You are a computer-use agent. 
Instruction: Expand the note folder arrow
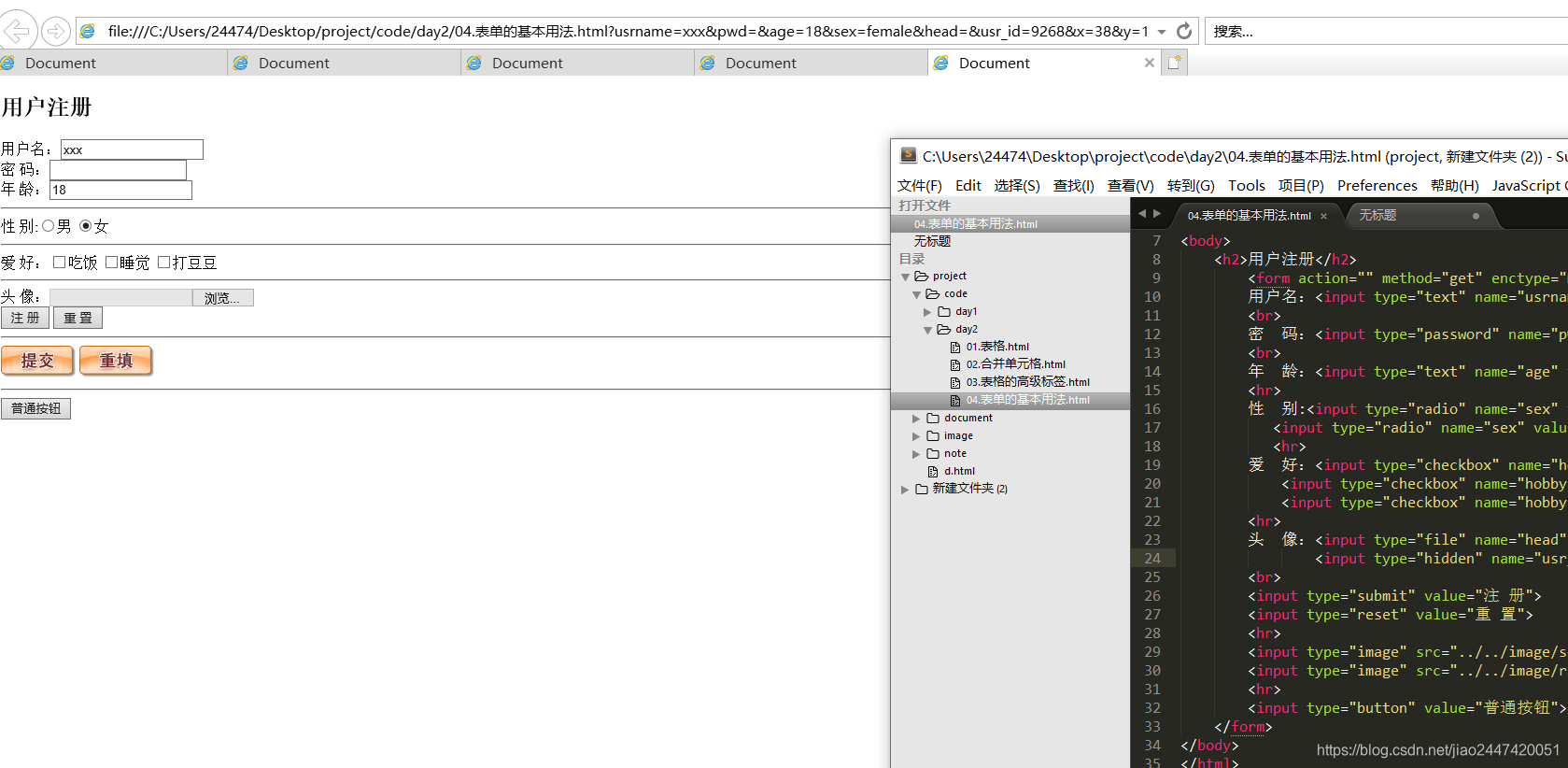tap(916, 454)
